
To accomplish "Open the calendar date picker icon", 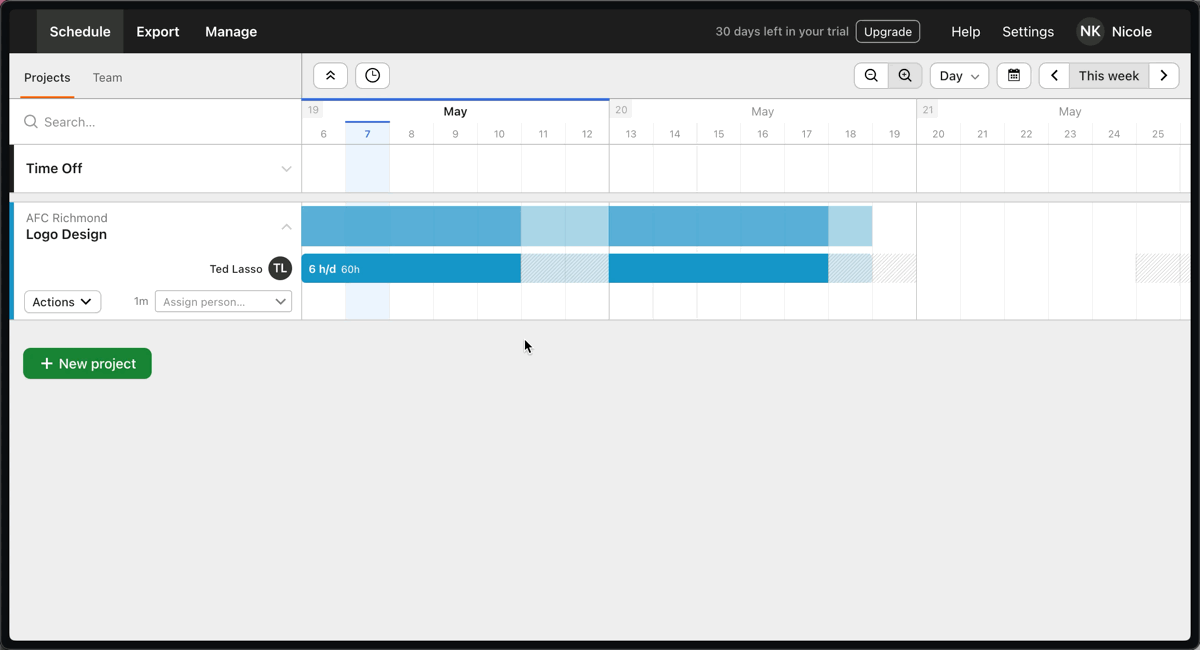I will coord(1014,76).
